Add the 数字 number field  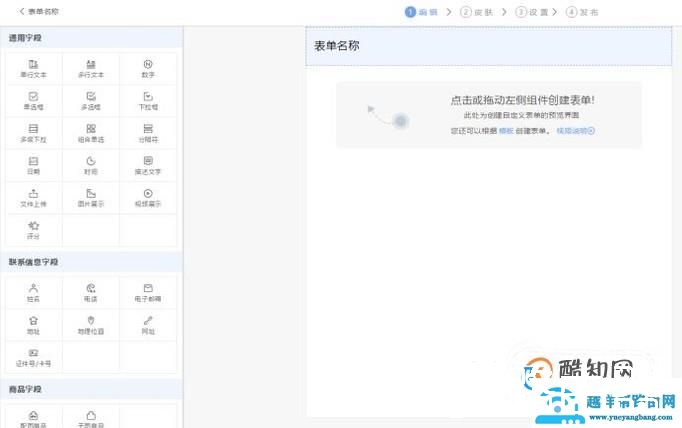tap(148, 69)
